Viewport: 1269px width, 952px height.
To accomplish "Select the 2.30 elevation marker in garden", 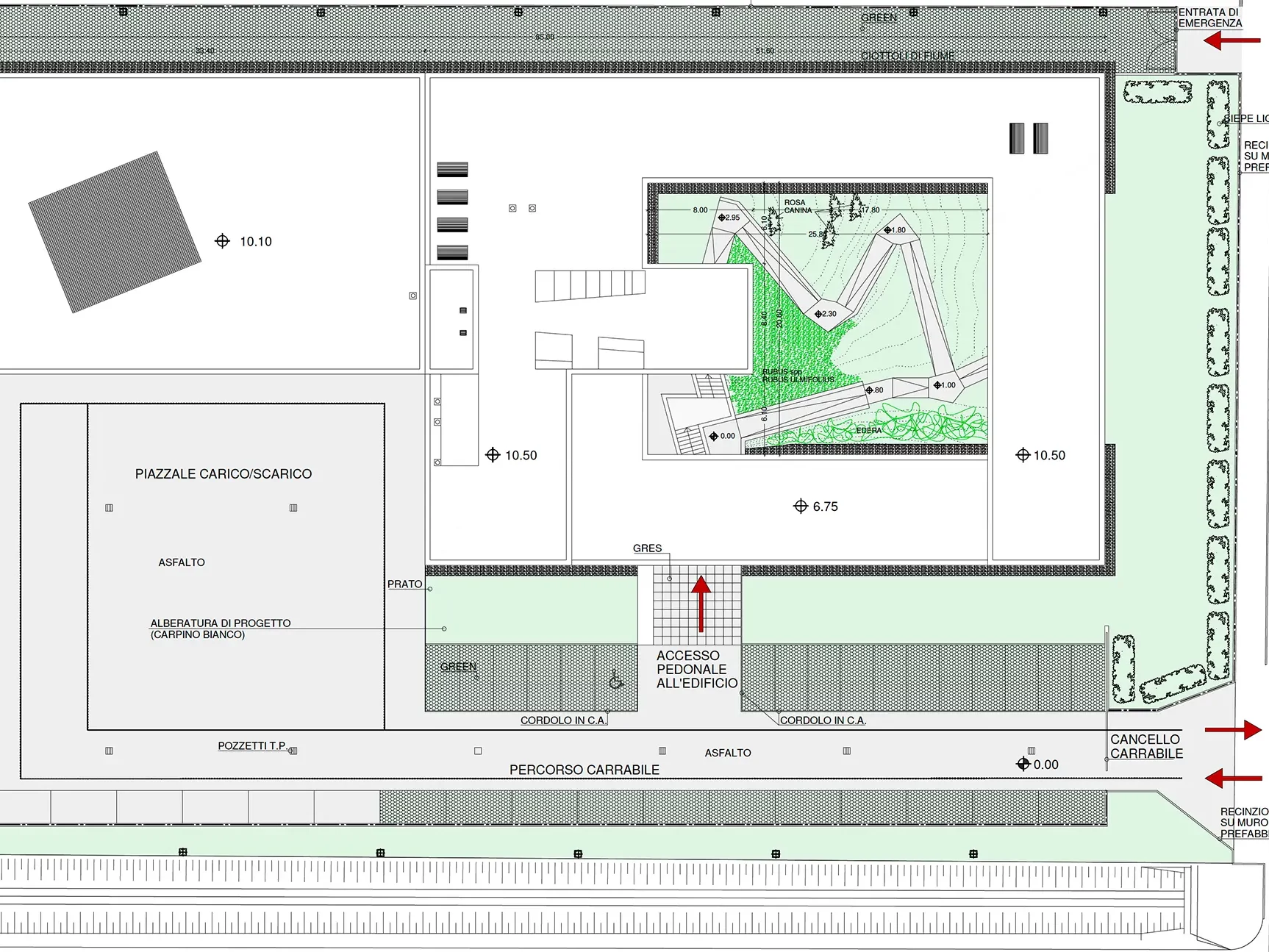I will tap(818, 314).
